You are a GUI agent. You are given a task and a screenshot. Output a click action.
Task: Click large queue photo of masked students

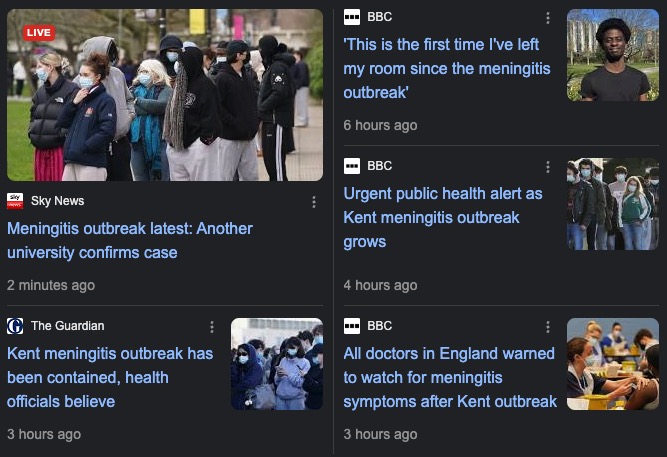coord(165,95)
